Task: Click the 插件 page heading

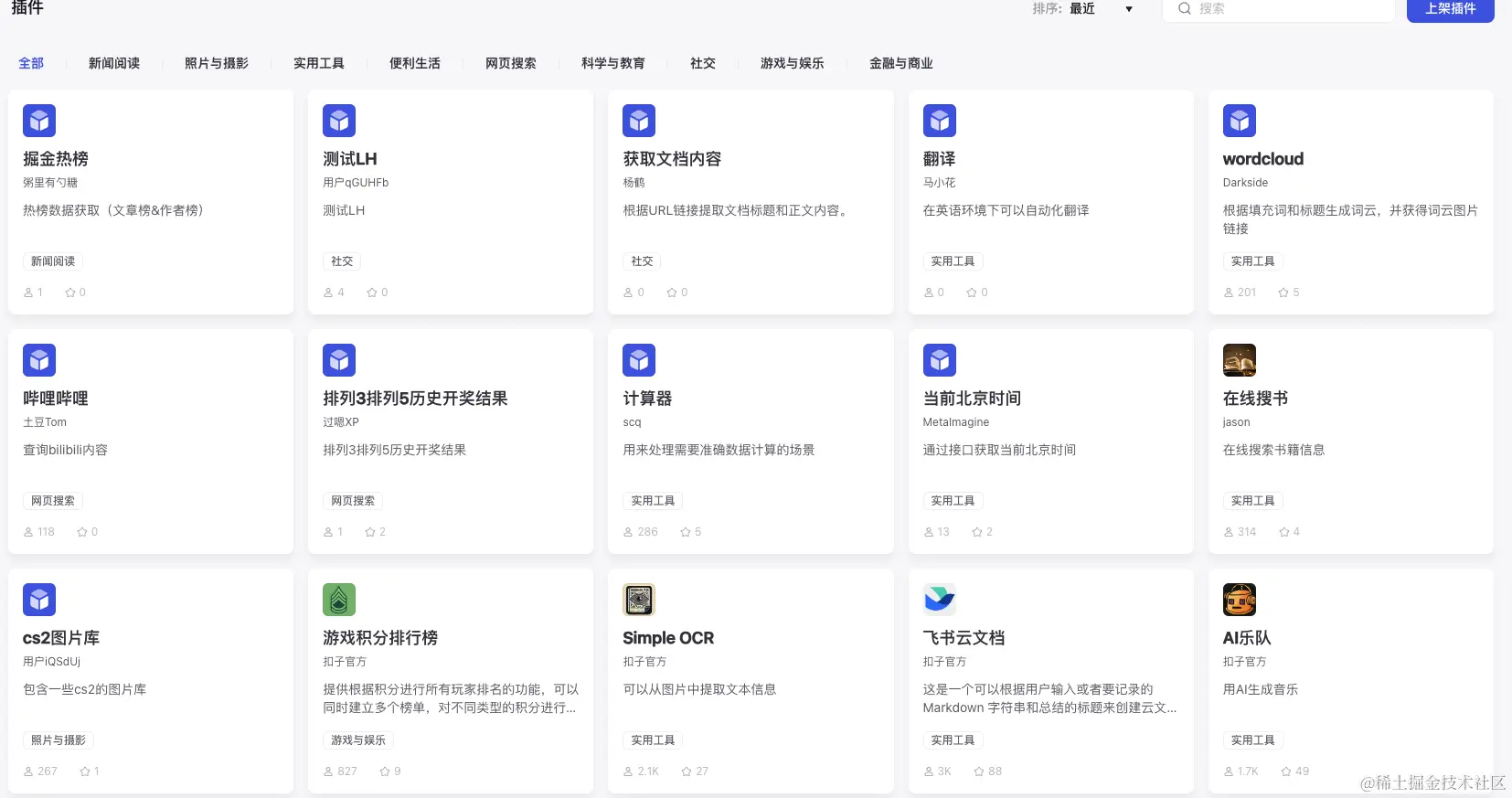Action: point(27,8)
